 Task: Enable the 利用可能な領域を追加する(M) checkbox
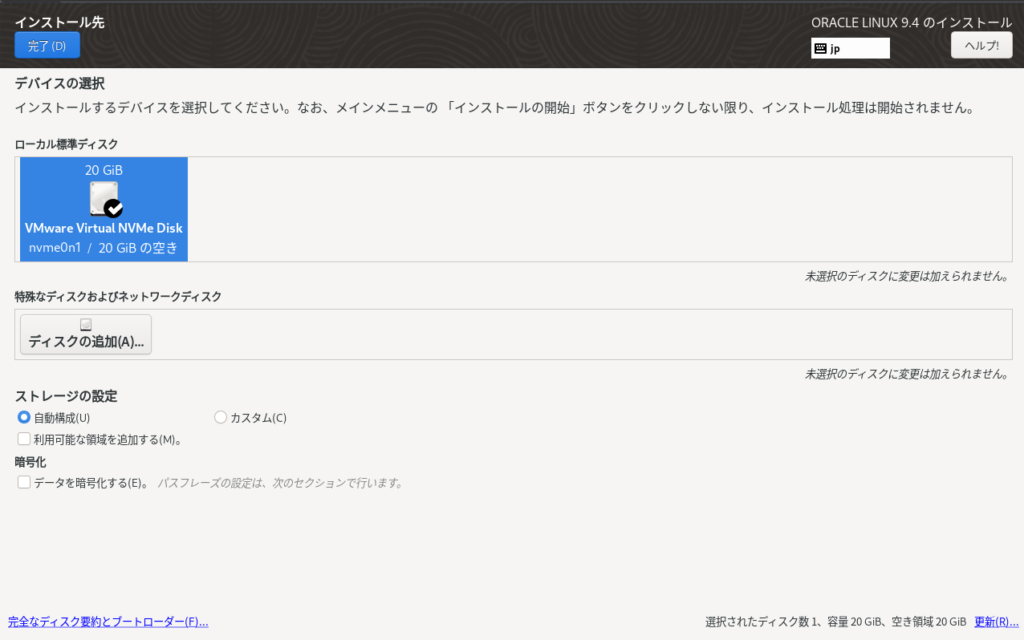click(24, 439)
